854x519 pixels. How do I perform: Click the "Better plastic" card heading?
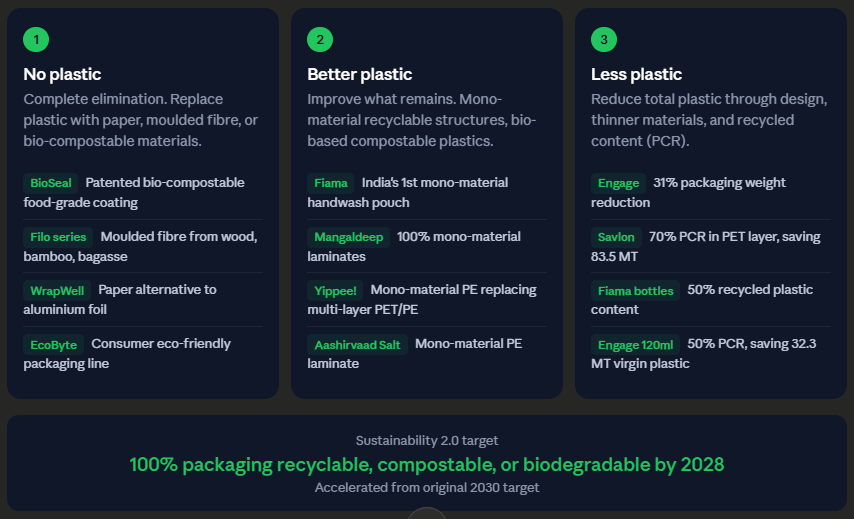tap(359, 74)
